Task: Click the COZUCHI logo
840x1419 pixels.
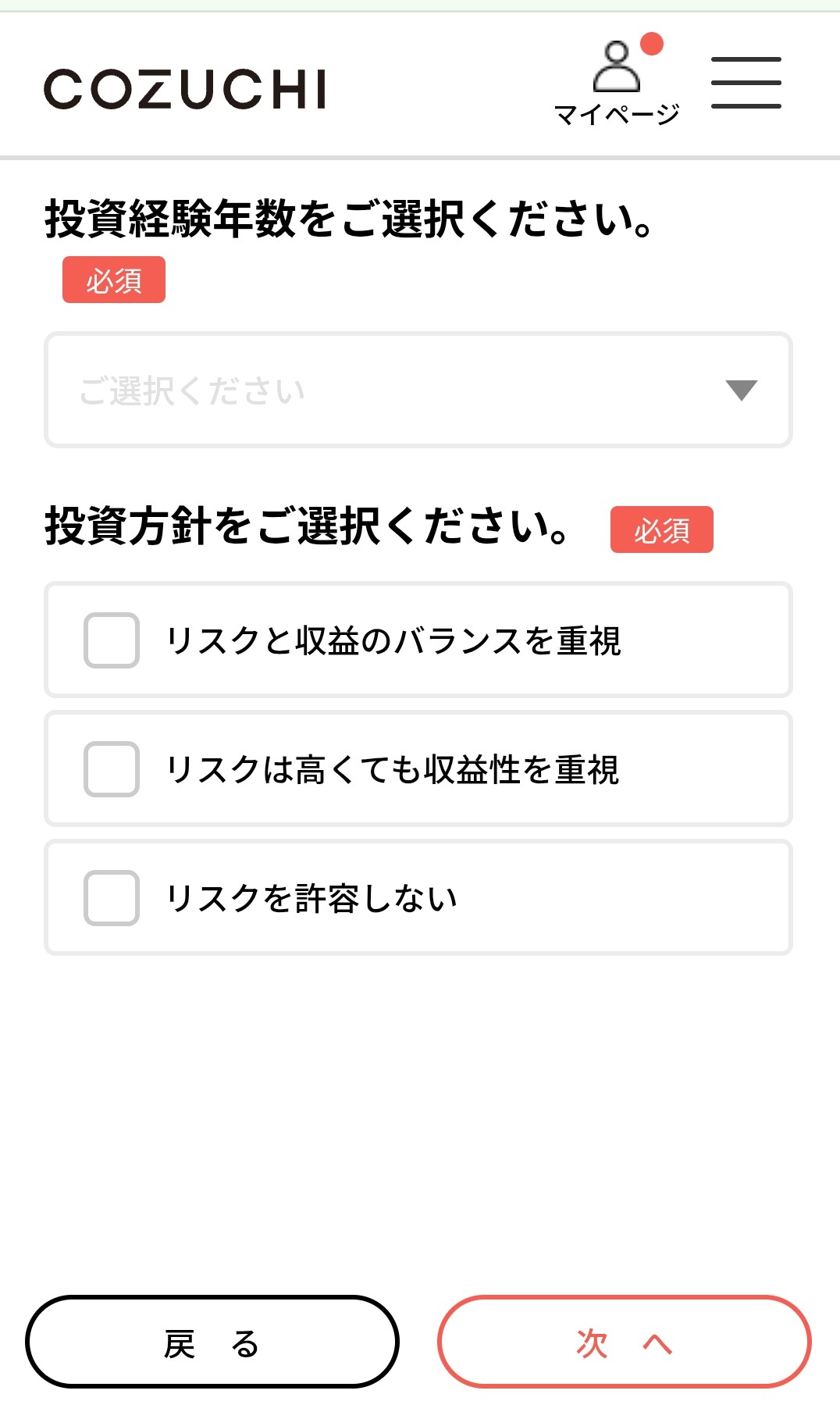Action: tap(185, 89)
